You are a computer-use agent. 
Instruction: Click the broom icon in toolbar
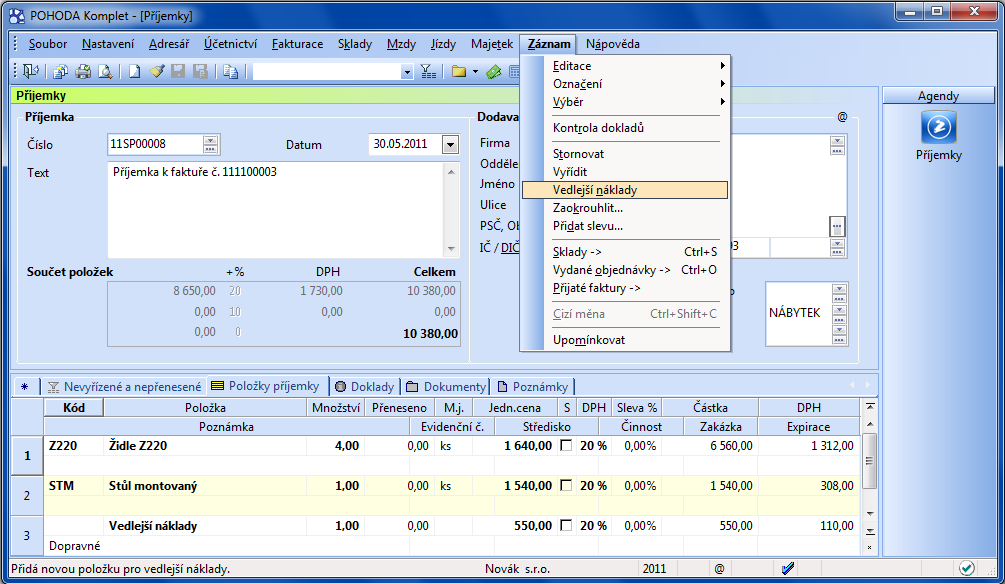point(156,71)
